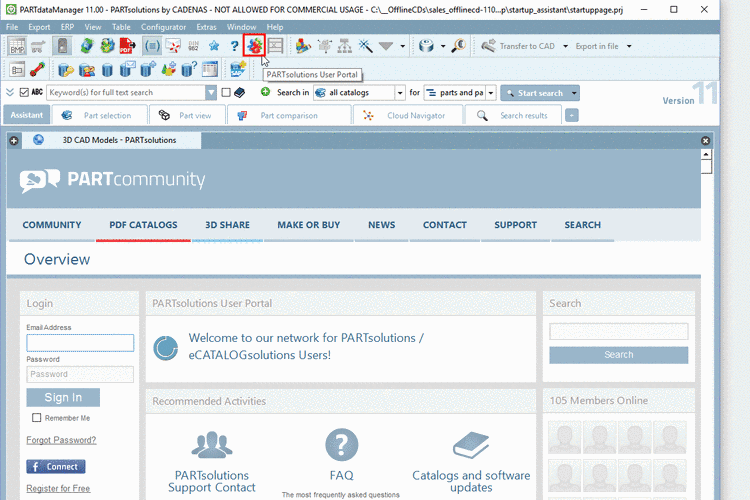The width and height of the screenshot is (750, 500).
Task: Open the Export in file dropdown arrow
Action: pos(629,46)
